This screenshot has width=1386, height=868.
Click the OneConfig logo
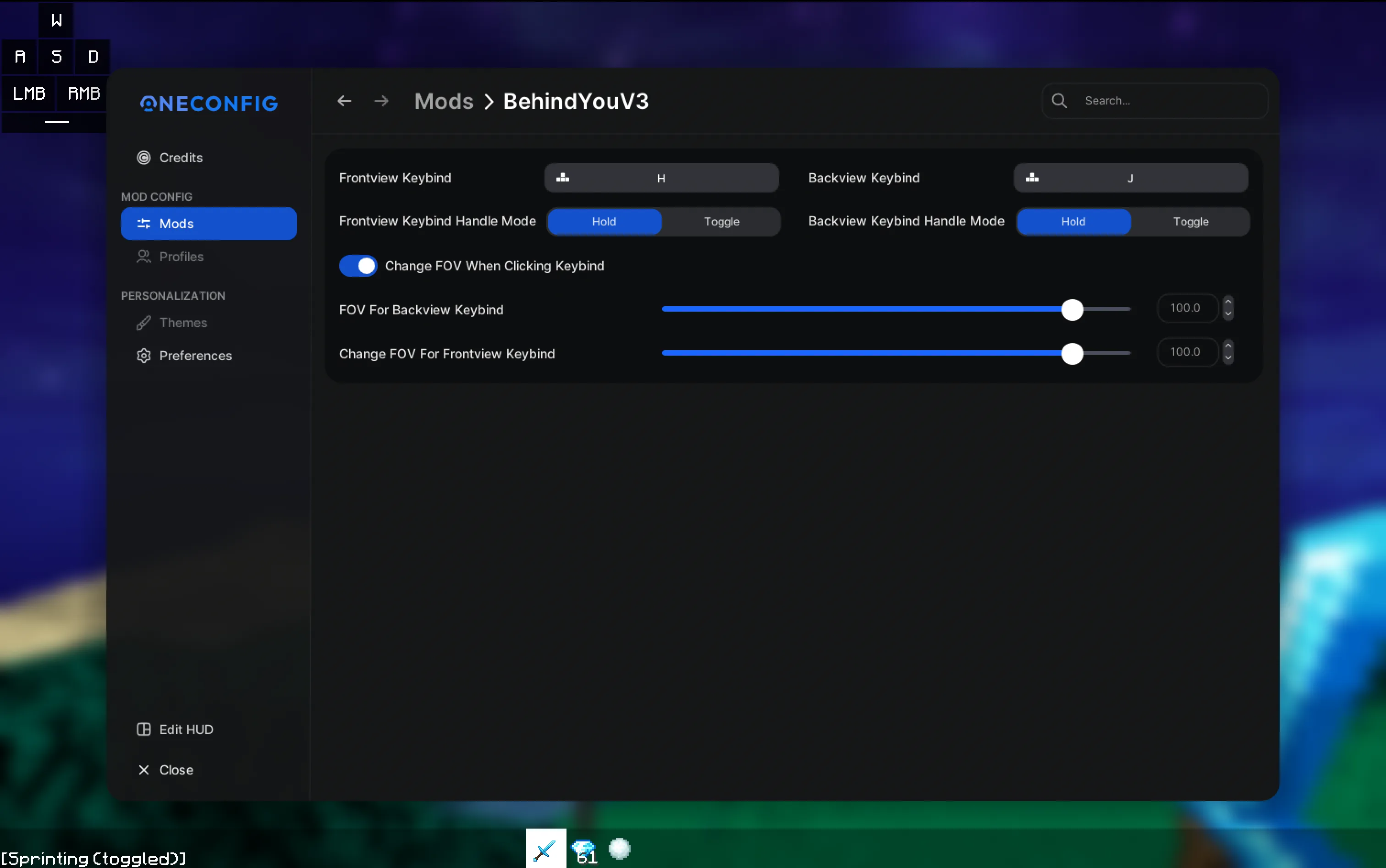coord(209,104)
